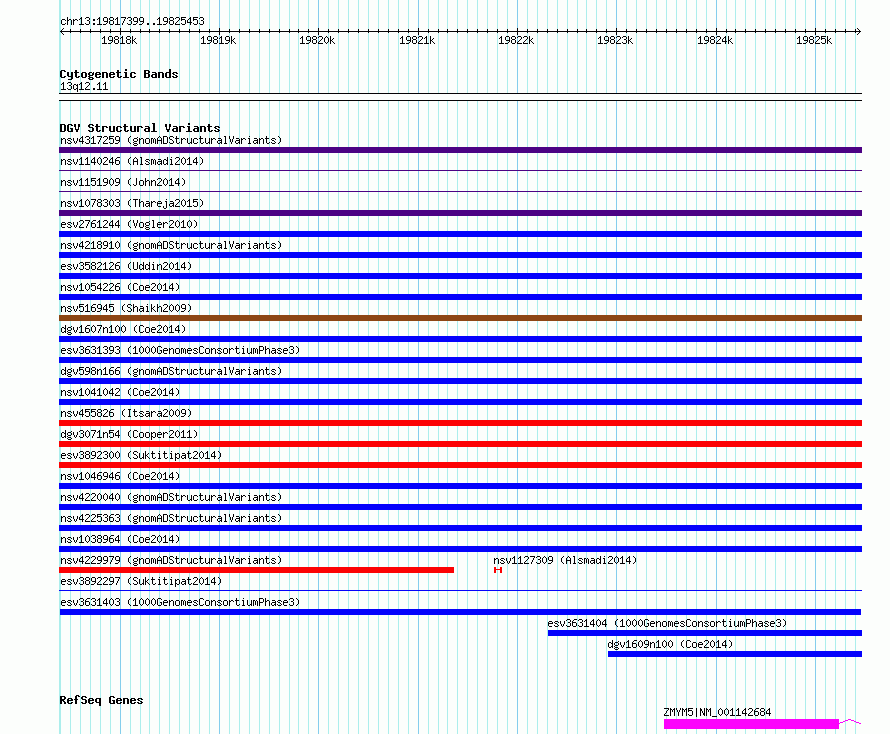Viewport: 890px width, 734px height.
Task: Click the 19821k ruler position
Action: click(x=417, y=40)
